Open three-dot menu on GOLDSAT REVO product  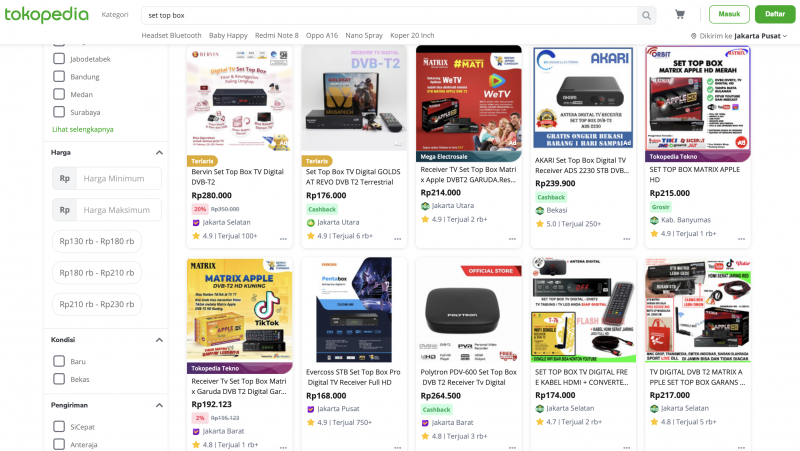pos(397,239)
